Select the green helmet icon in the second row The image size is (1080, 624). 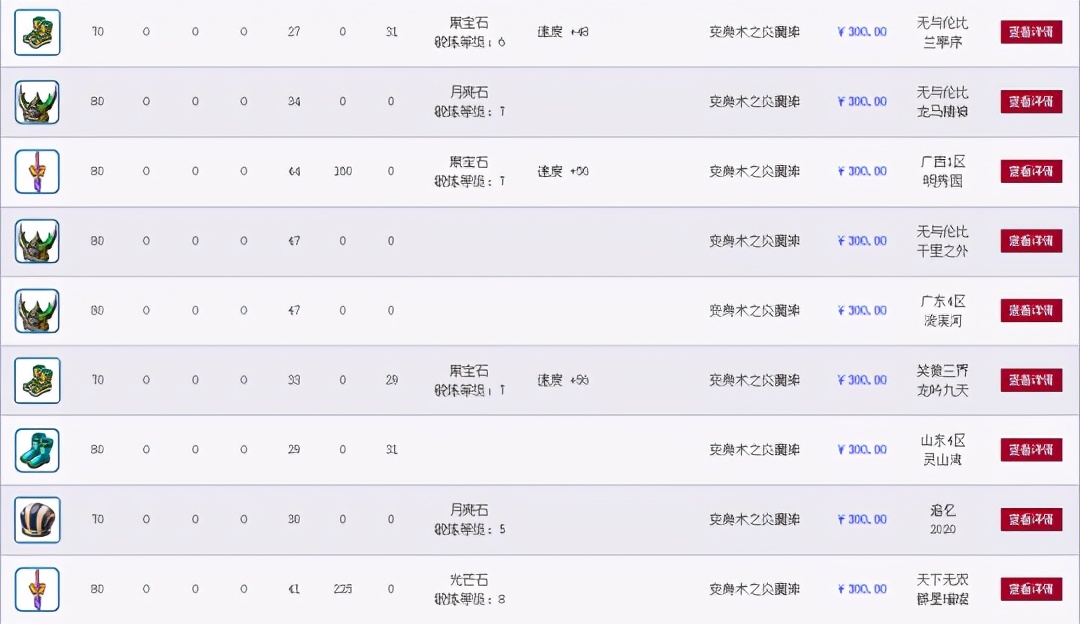36,101
